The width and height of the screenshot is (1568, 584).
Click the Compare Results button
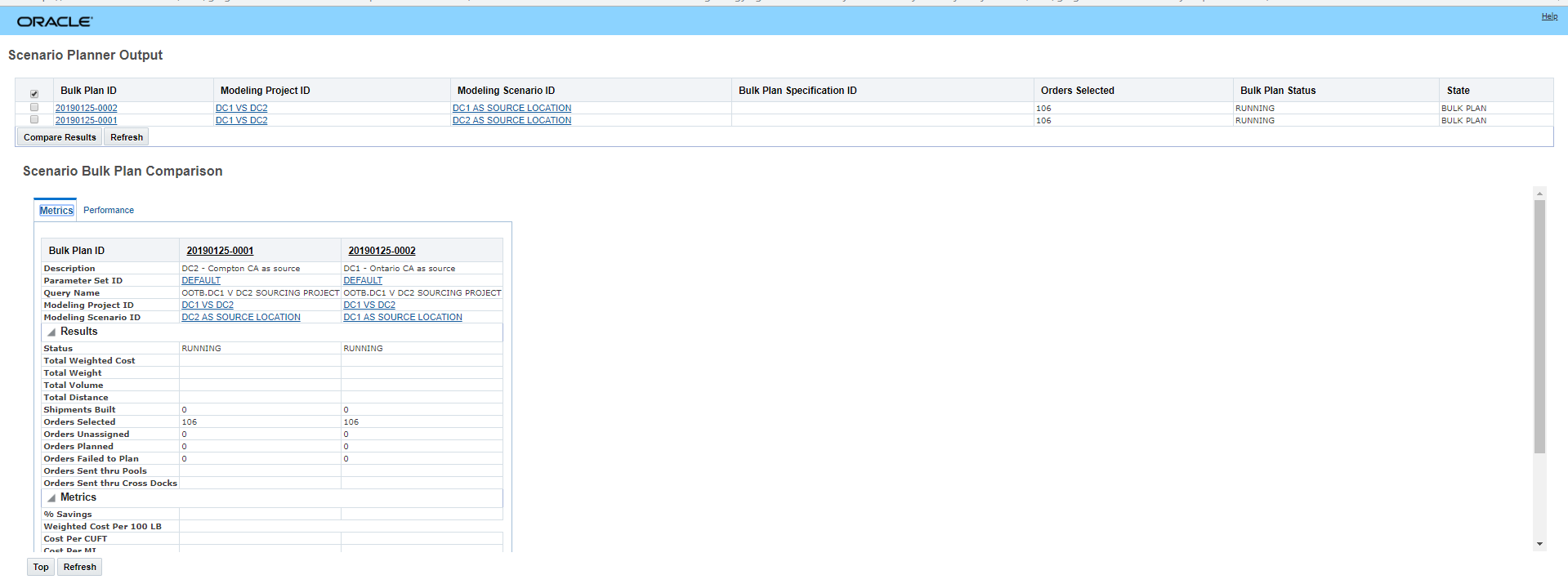click(x=60, y=137)
